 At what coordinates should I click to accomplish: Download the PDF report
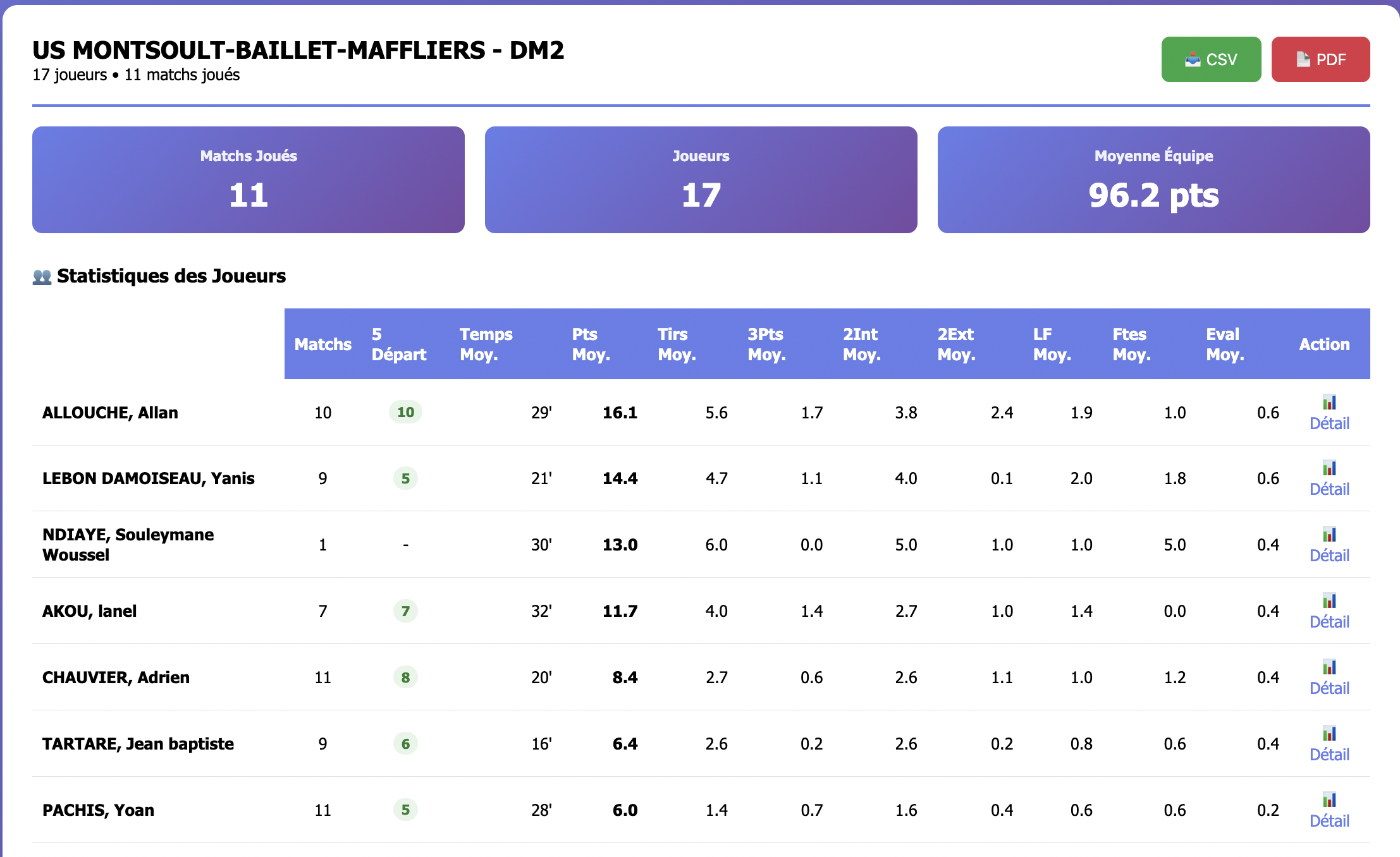[1320, 59]
